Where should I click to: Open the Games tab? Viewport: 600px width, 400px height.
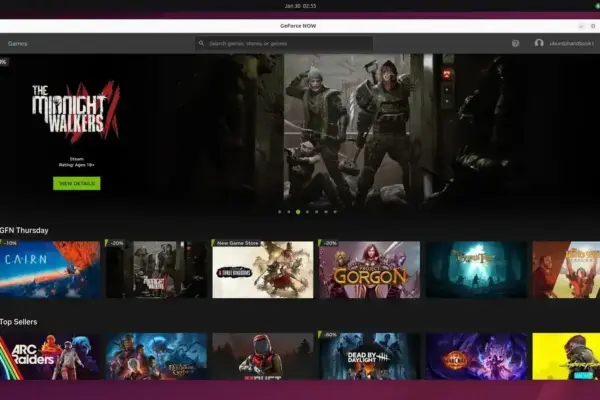[18, 44]
